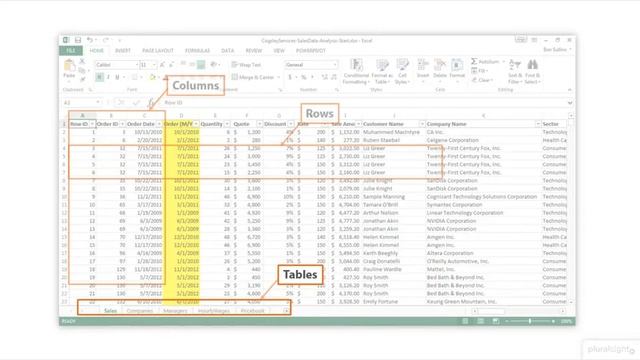
Task: Click the Orientation text angle icon
Action: [213, 64]
